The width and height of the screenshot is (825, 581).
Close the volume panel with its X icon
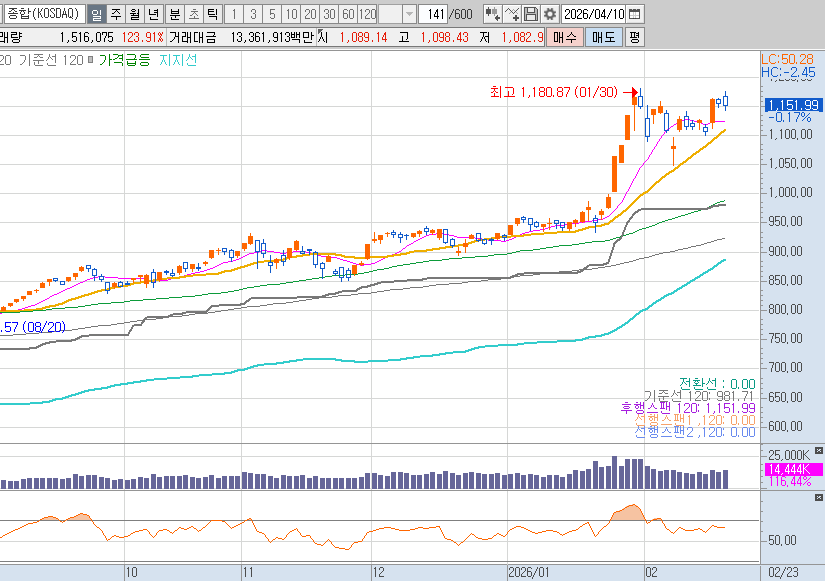click(x=819, y=450)
